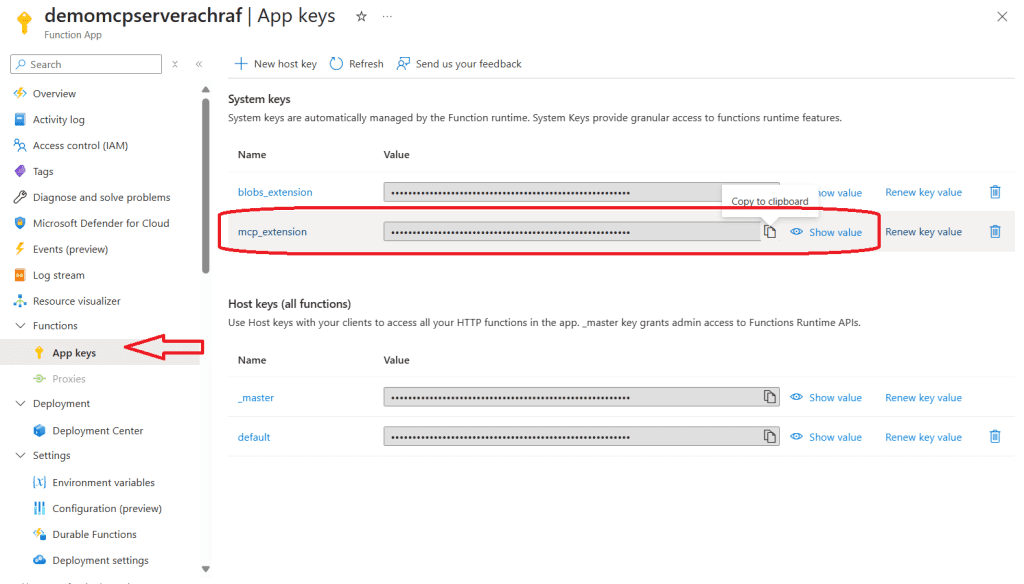Delete the blobs_extension system key
The height and width of the screenshot is (584, 1024).
[x=995, y=192]
